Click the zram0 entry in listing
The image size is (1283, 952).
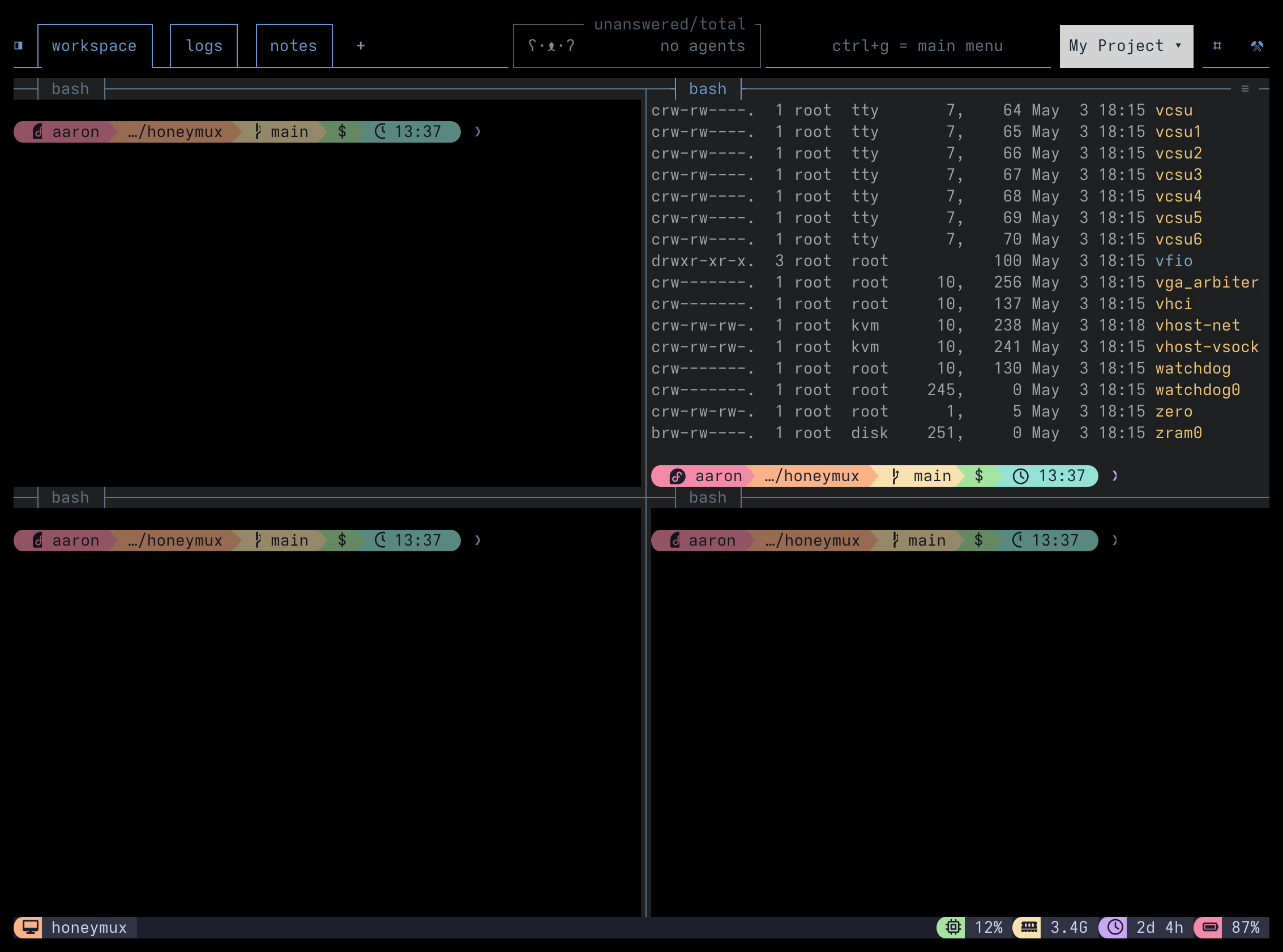point(1179,434)
